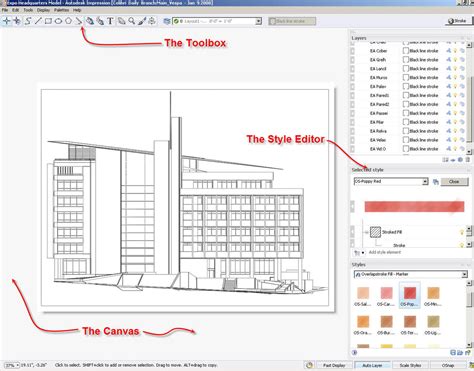Screen dimensions: 474x371
Task: Click the layers icon beside layer dropdown
Action: tap(167, 21)
